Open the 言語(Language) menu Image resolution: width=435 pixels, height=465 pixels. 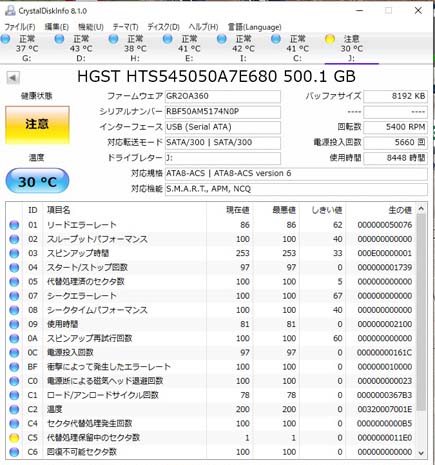pos(254,27)
